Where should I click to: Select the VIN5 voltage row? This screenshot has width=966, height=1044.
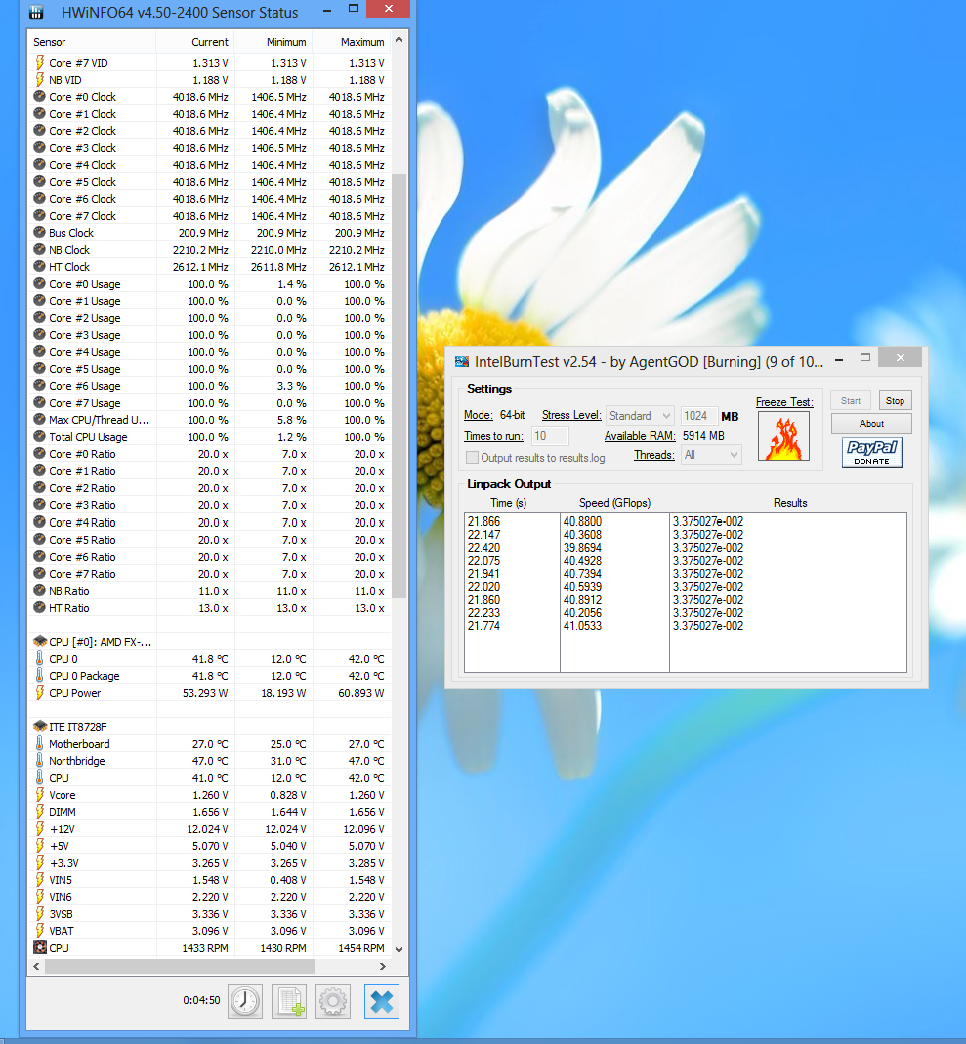click(209, 880)
